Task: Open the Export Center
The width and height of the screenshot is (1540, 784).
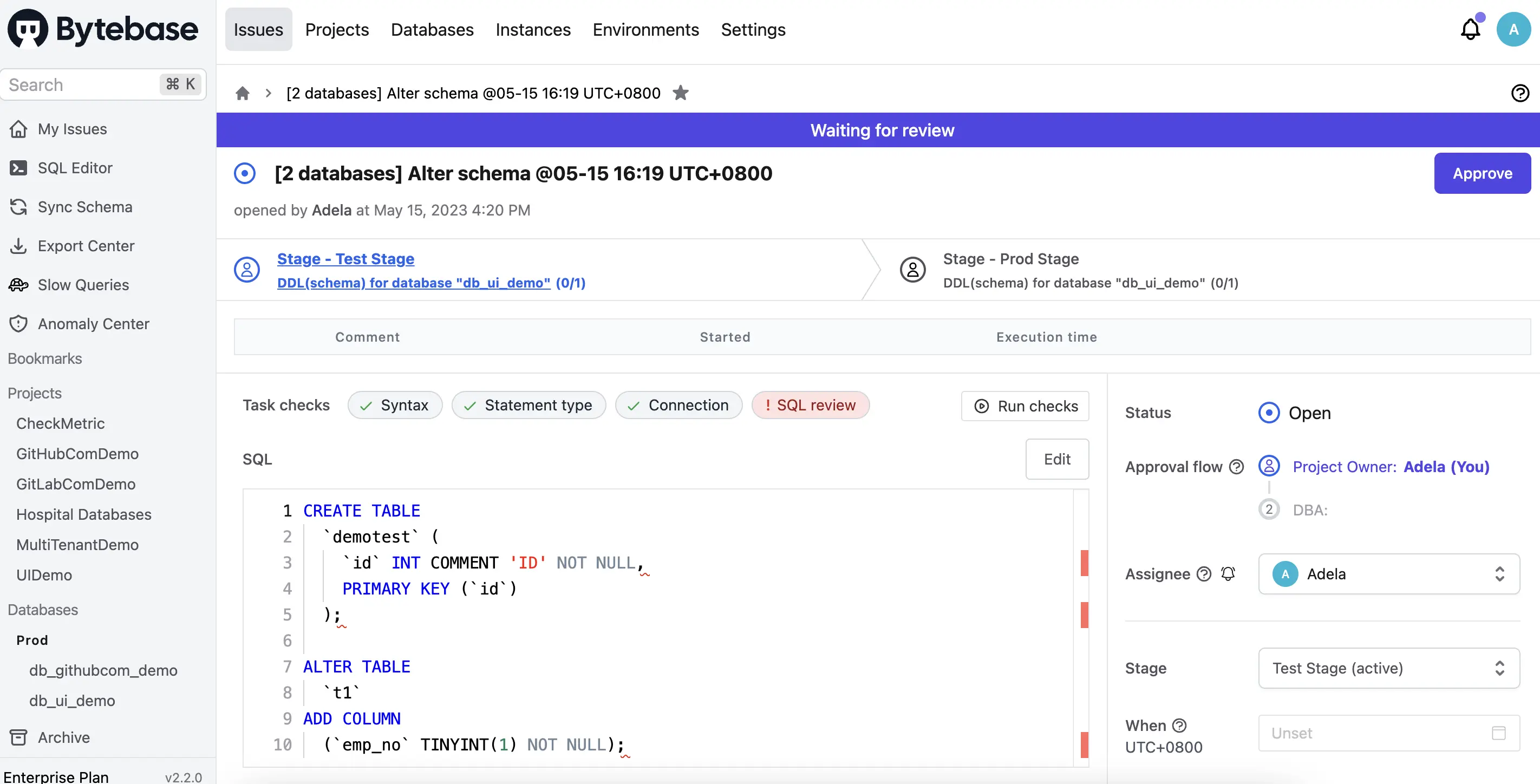Action: point(86,246)
